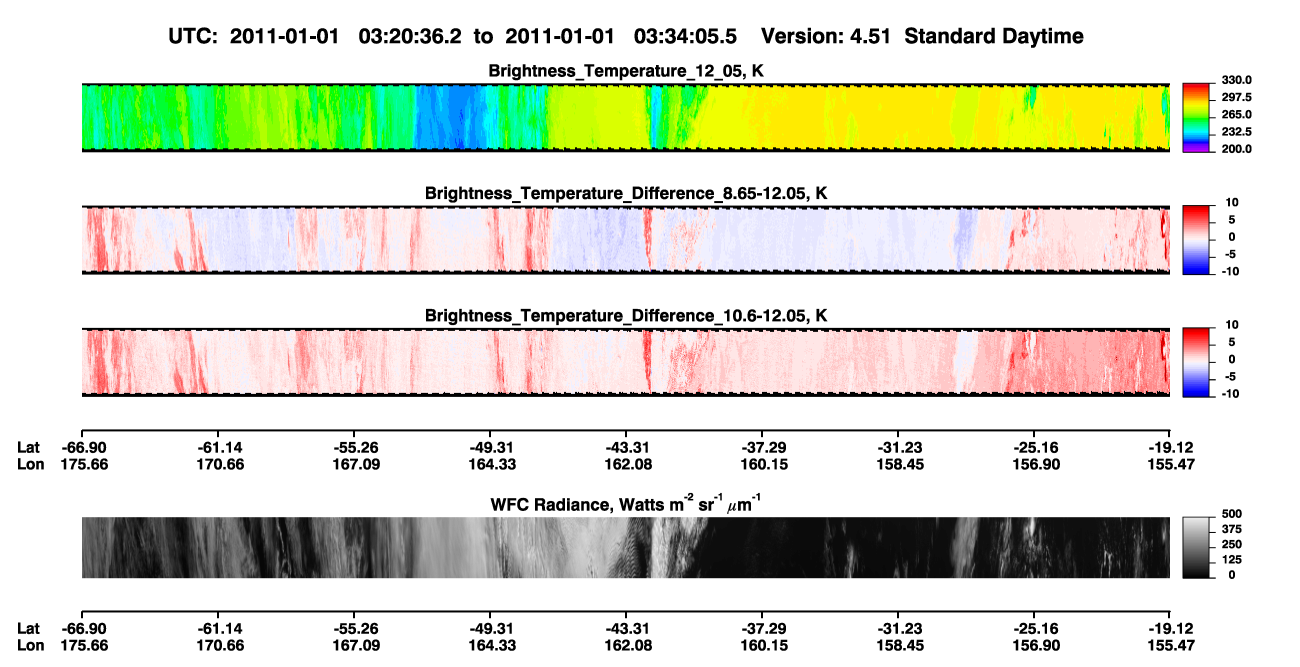
Task: Click the '10' label on the 8.65-12.05 color bar
Action: tap(1233, 203)
